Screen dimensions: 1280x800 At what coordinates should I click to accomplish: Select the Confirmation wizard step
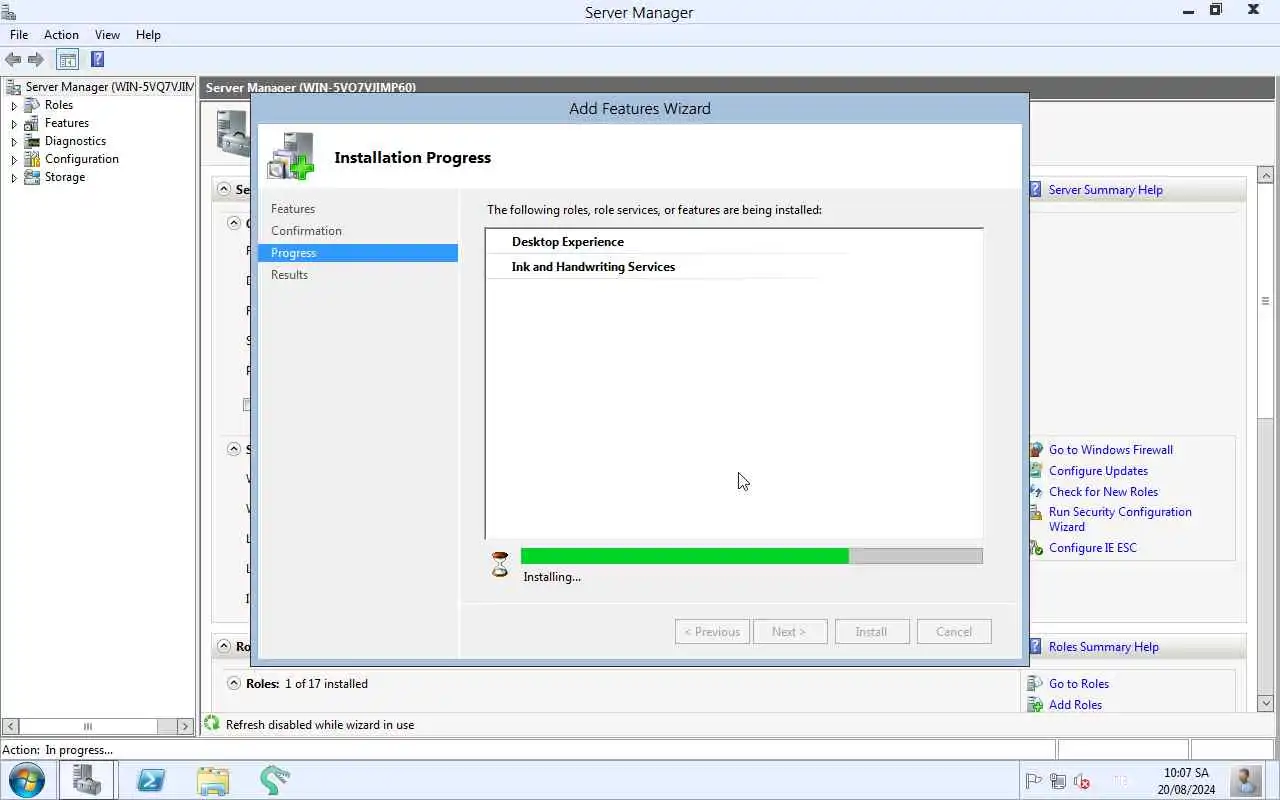[x=306, y=231]
